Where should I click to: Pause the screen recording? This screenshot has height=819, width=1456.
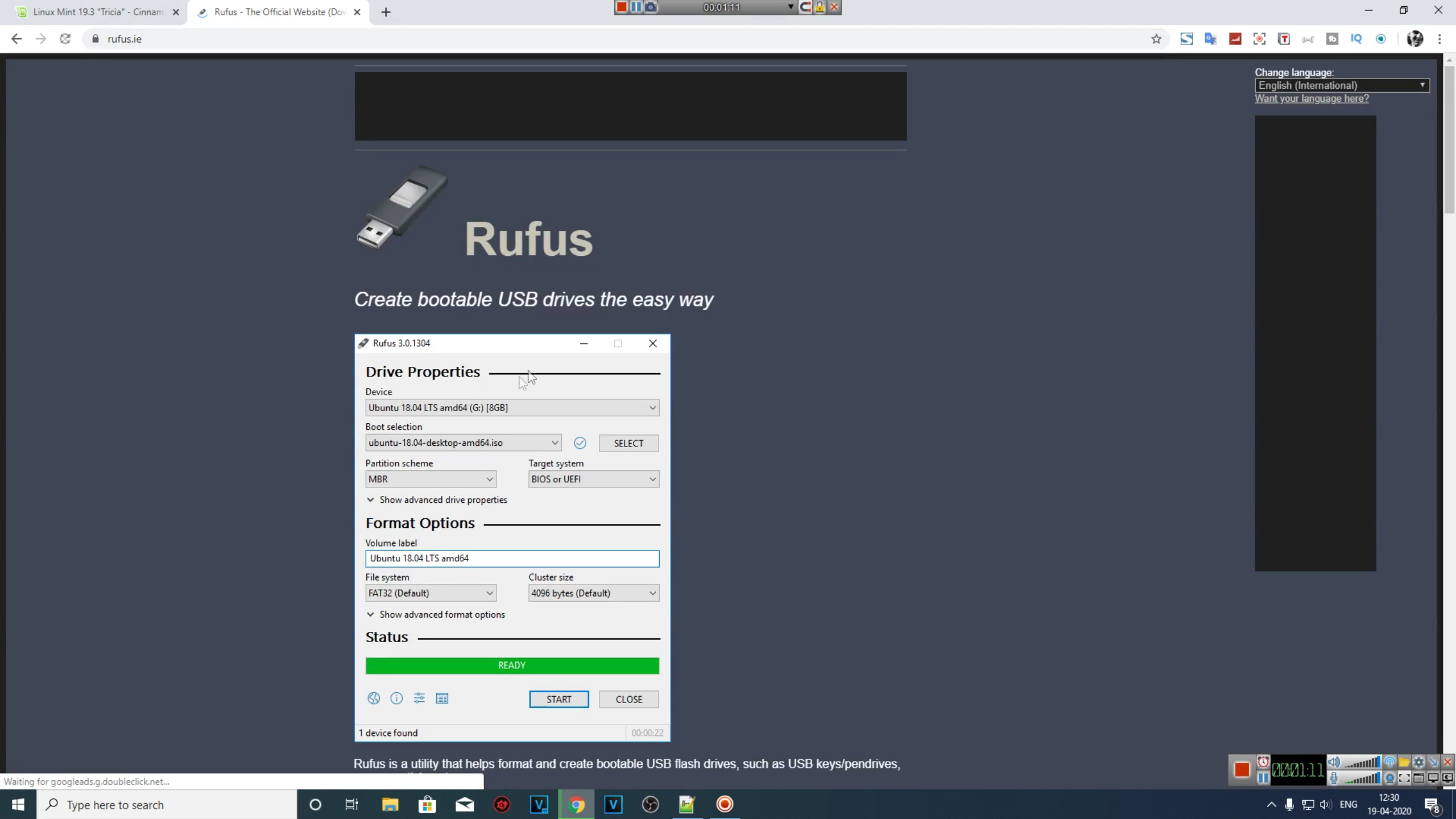pos(636,7)
